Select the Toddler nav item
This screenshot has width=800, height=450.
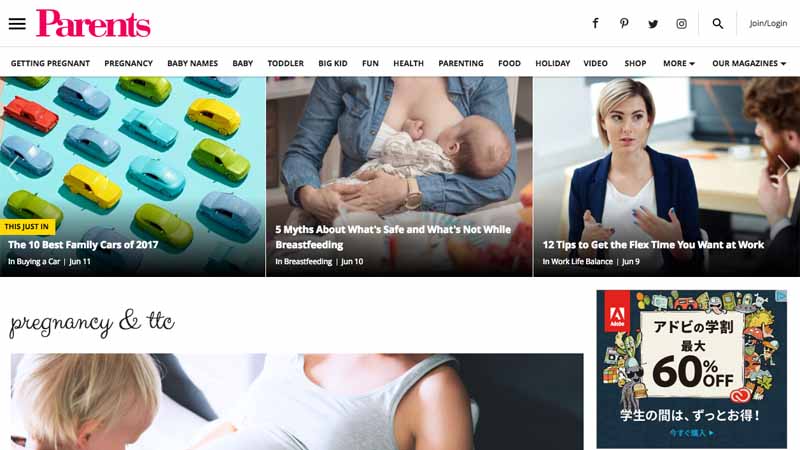[285, 63]
